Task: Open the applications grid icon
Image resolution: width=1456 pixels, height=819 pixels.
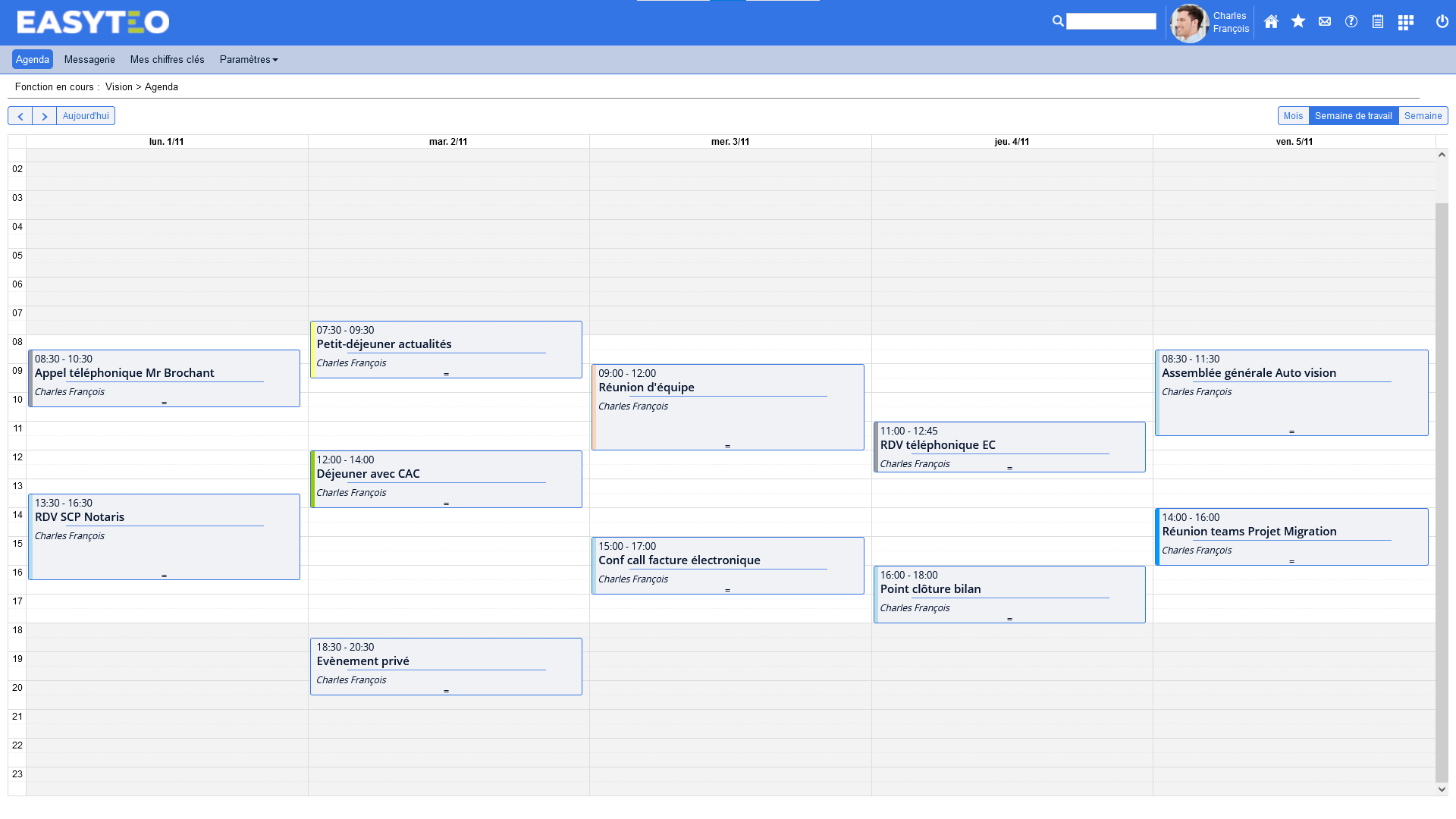Action: pyautogui.click(x=1405, y=22)
